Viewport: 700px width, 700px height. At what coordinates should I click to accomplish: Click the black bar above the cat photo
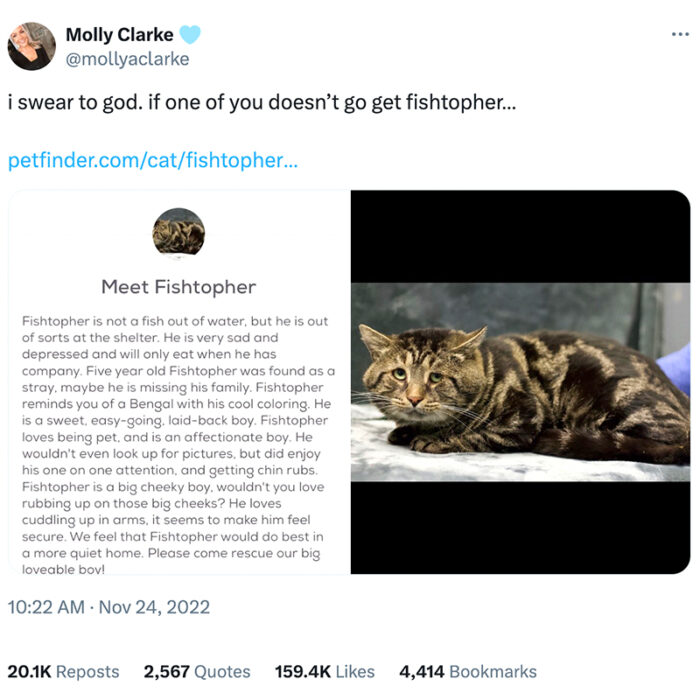coord(520,236)
